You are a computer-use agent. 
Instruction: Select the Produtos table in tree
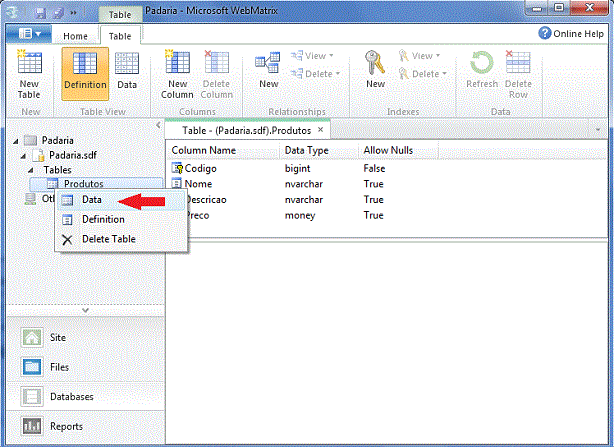(84, 184)
